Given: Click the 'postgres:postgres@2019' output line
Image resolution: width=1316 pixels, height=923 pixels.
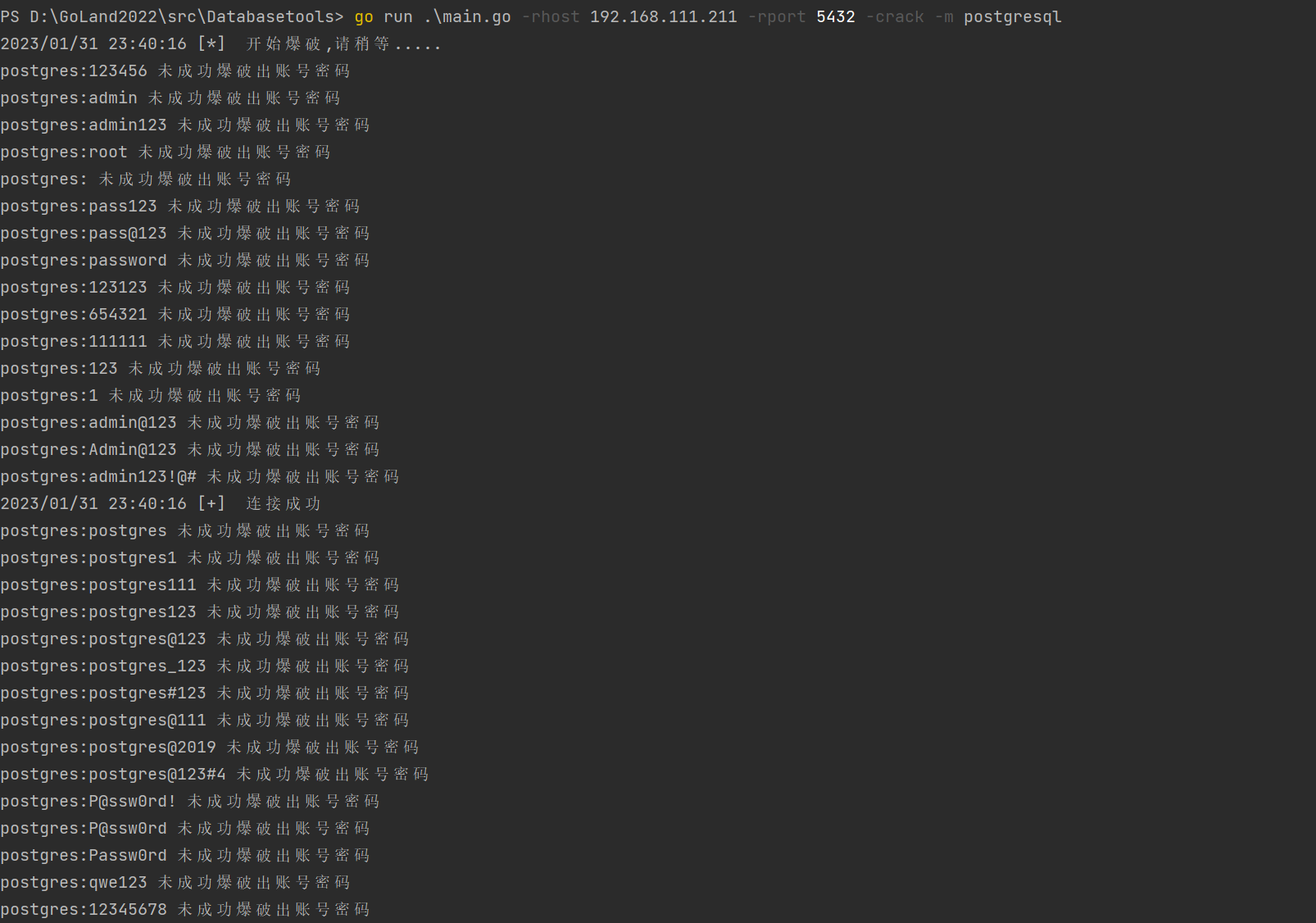Looking at the screenshot, I should pyautogui.click(x=210, y=747).
